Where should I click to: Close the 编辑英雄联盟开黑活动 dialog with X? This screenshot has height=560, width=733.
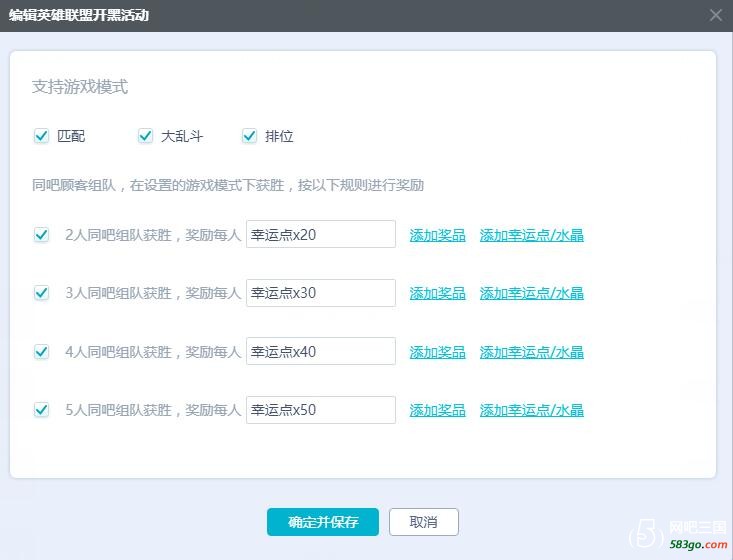[716, 15]
